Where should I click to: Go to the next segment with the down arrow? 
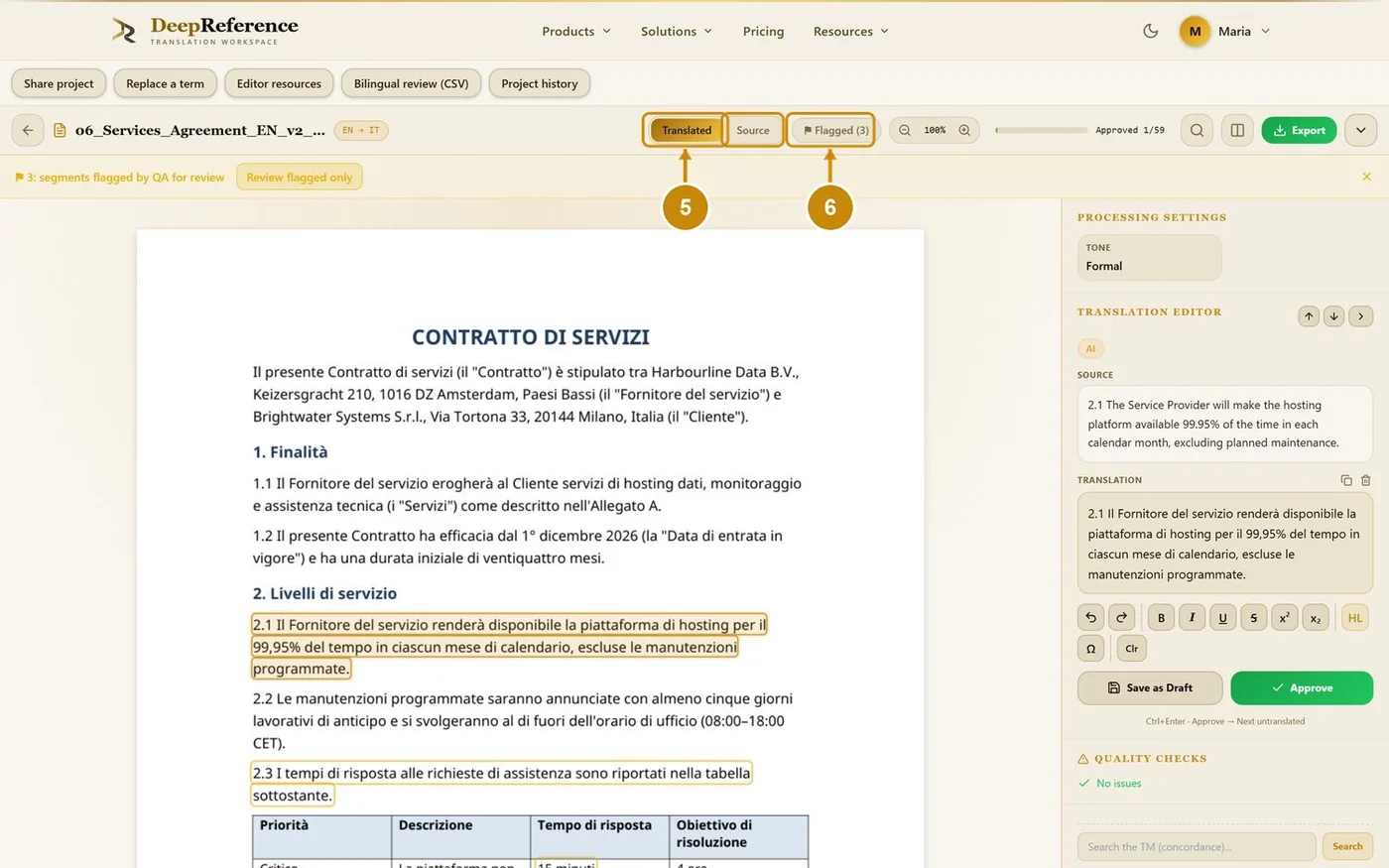(x=1333, y=316)
